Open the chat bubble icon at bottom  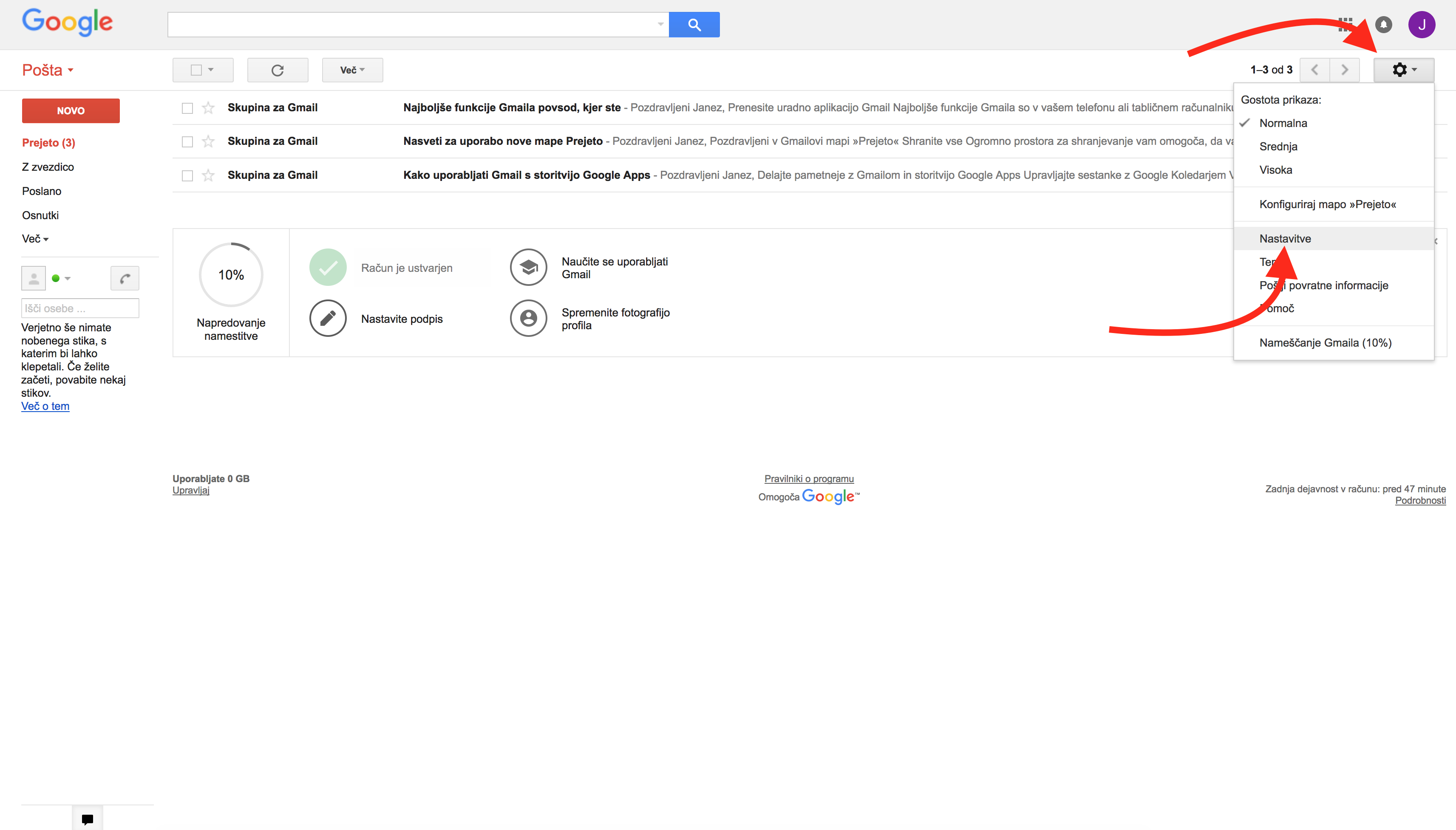tap(87, 819)
